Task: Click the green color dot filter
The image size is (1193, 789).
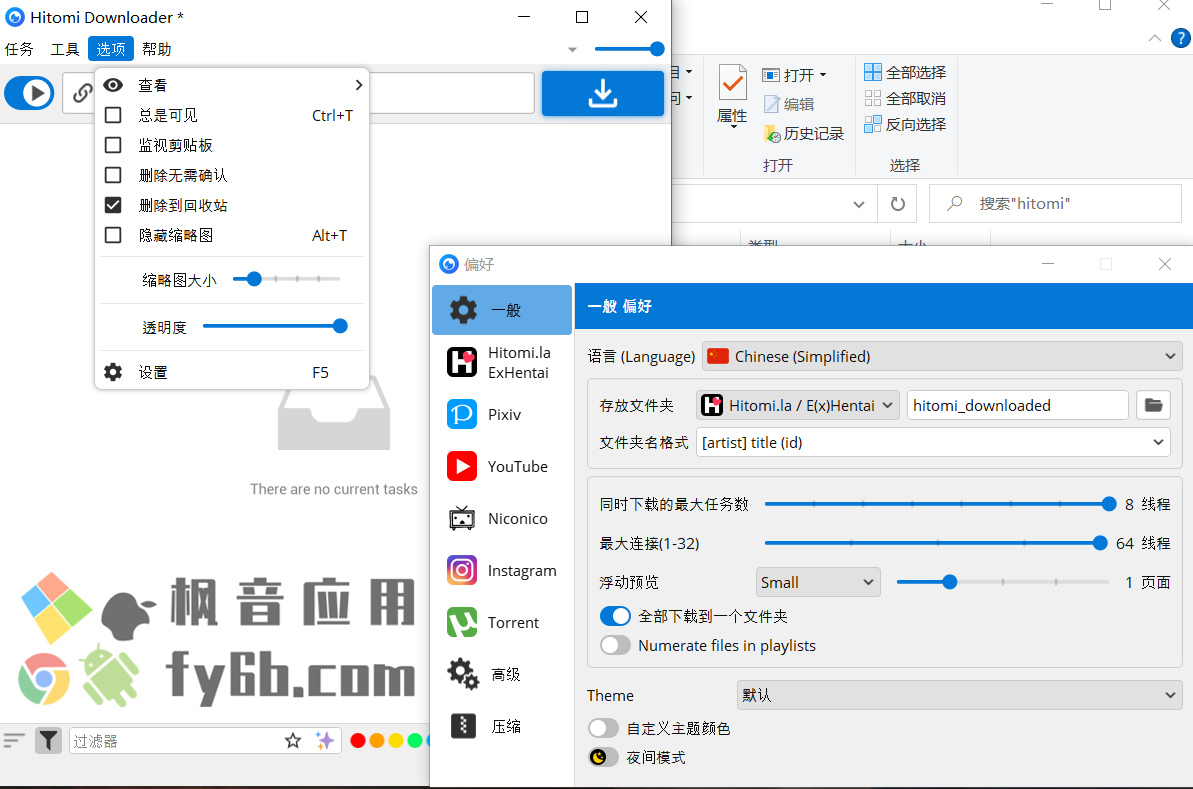Action: (x=415, y=740)
